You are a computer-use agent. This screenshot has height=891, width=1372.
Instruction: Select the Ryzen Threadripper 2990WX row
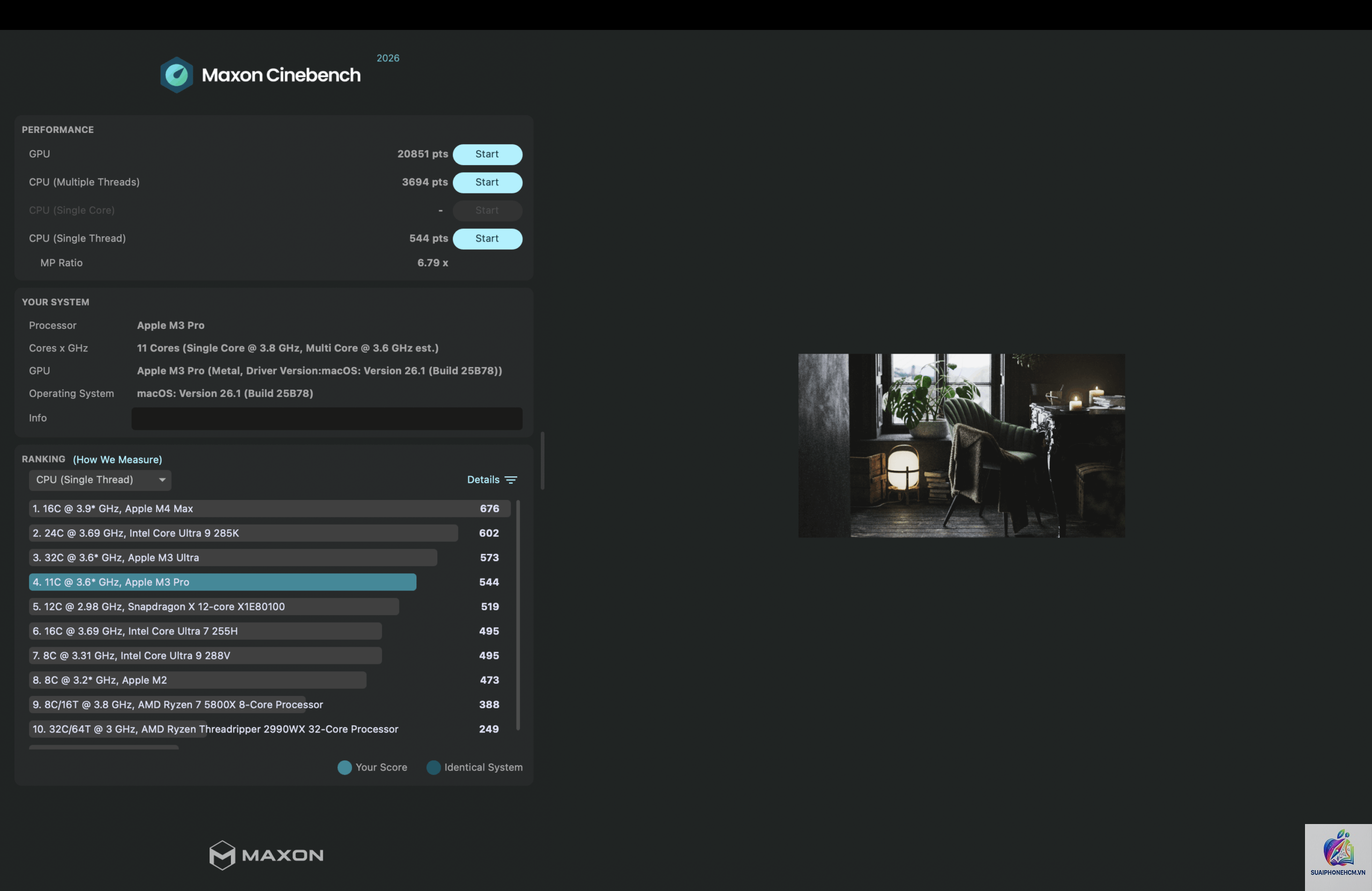tap(269, 729)
